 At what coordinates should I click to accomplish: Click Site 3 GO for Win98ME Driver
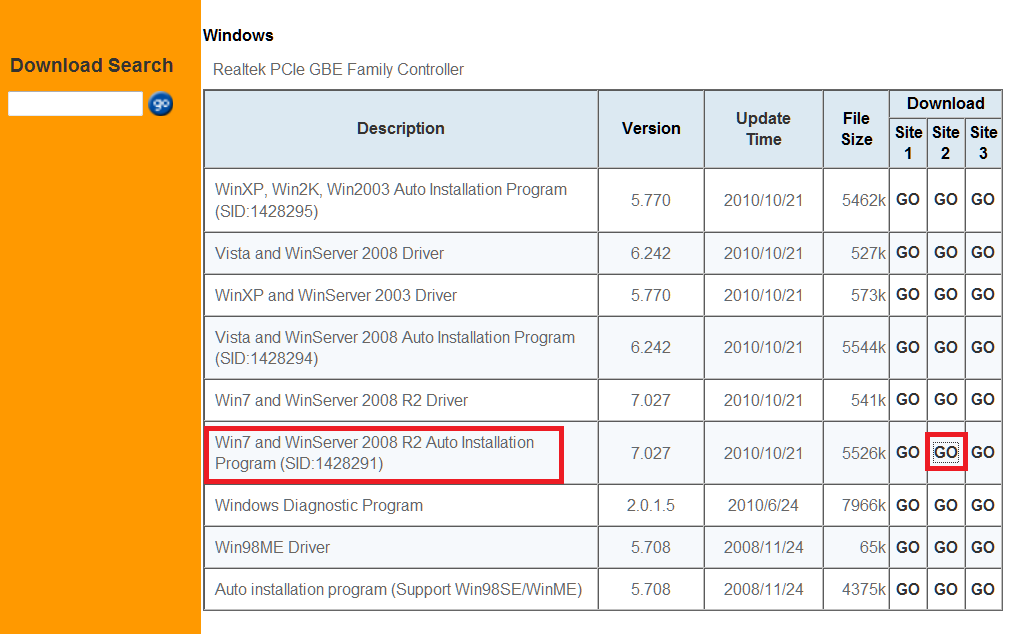tap(983, 547)
